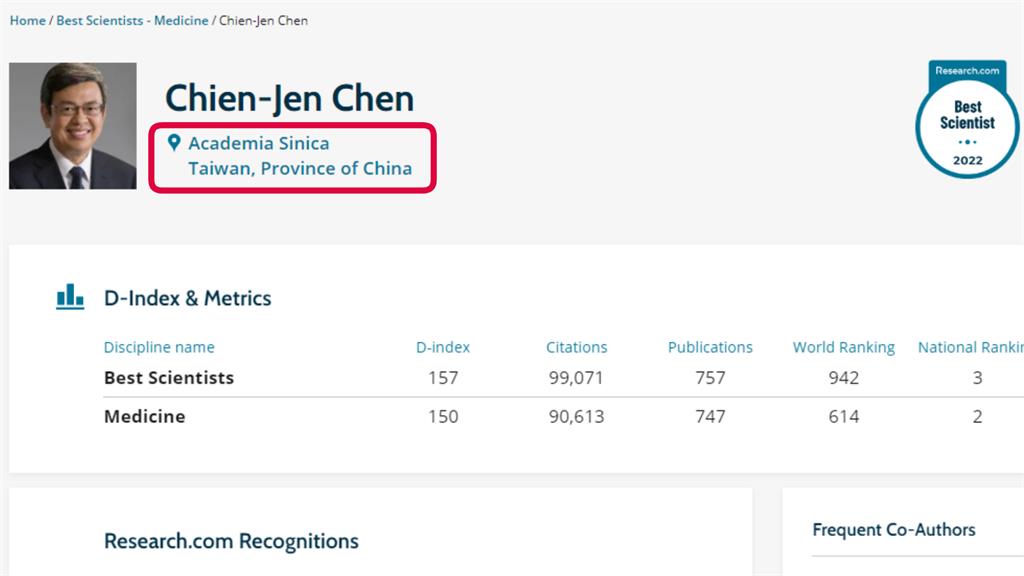Click the Frequent Co-Authors panel heading
The image size is (1024, 576).
[893, 530]
